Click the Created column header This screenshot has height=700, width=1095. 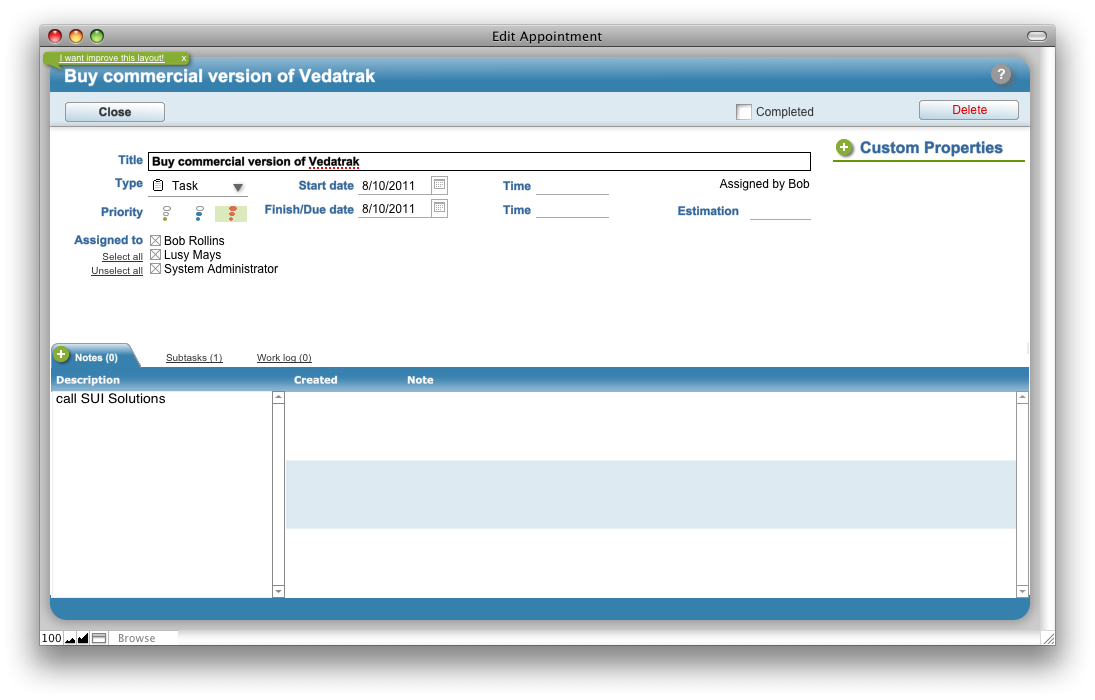tap(316, 380)
